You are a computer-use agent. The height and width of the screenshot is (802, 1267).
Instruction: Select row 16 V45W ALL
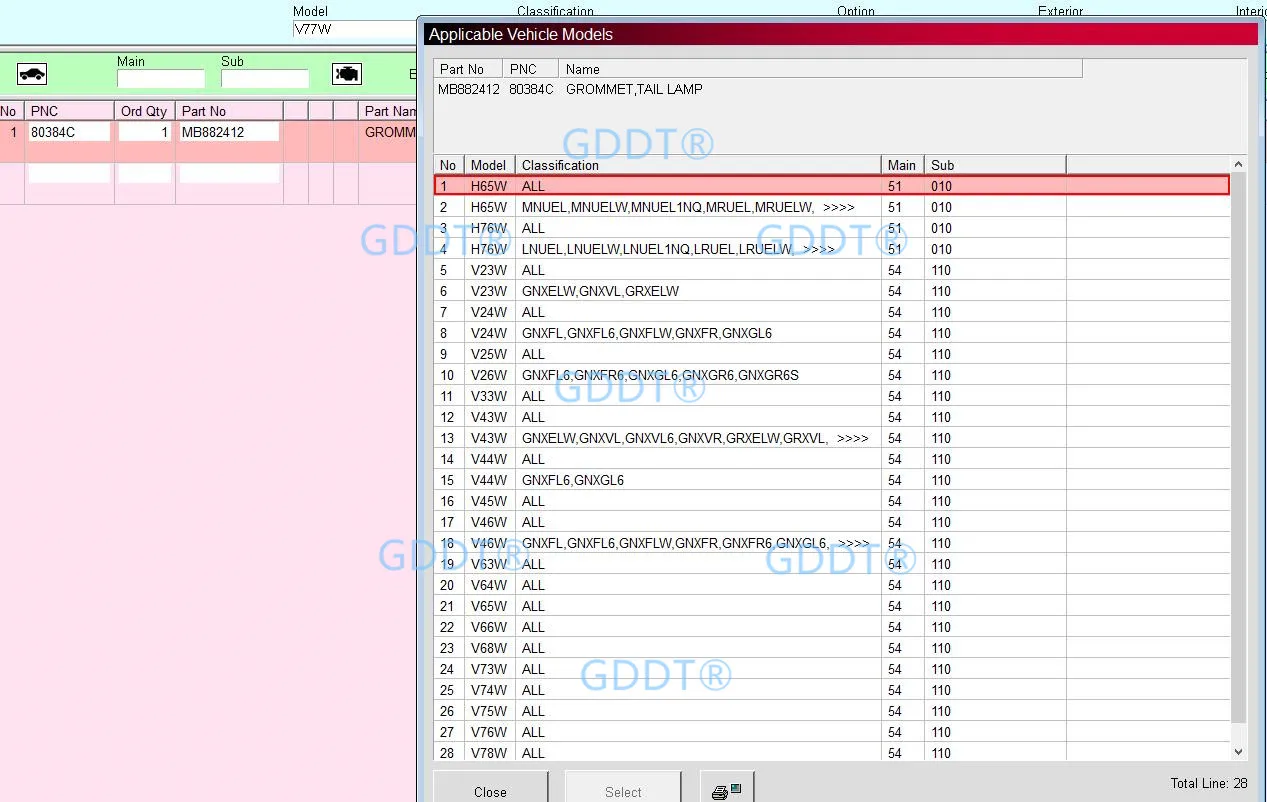click(832, 501)
